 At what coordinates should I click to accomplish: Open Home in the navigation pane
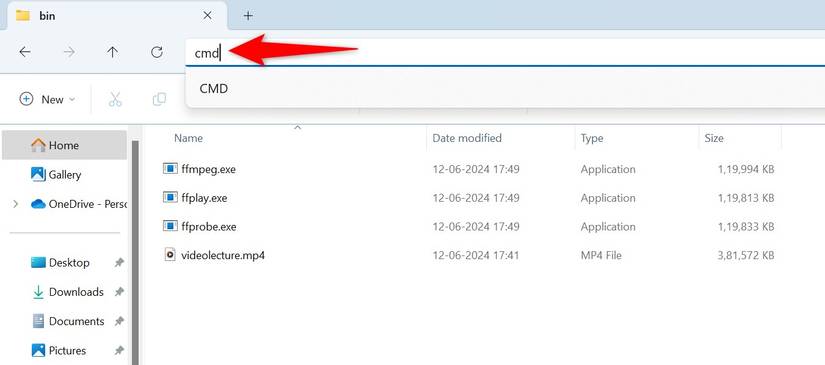click(x=64, y=145)
